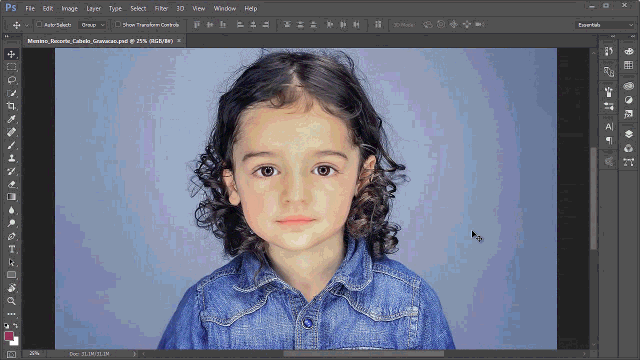
Task: Open the Filter menu
Action: (161, 8)
